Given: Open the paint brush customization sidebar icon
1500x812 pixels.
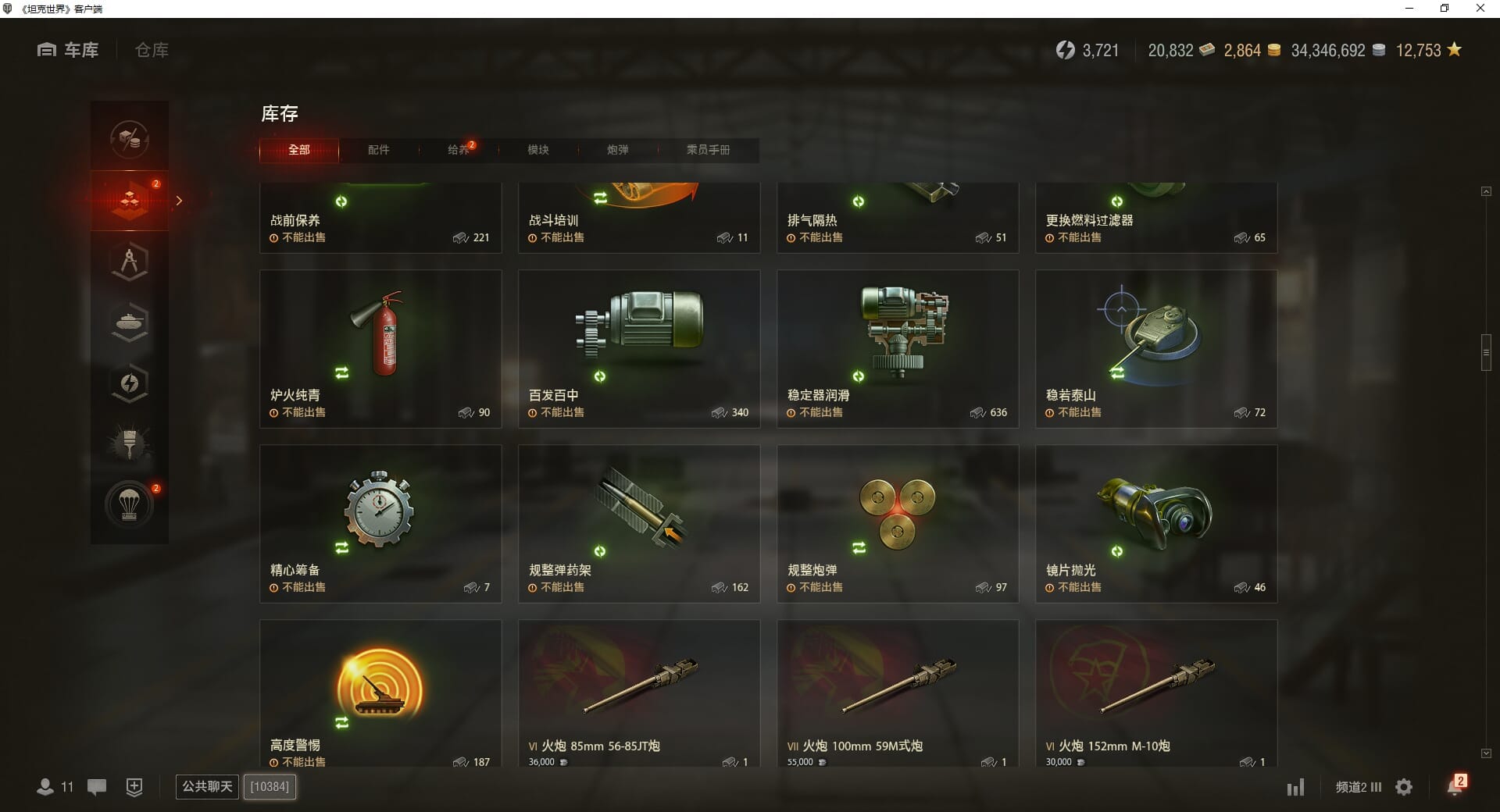Looking at the screenshot, I should [130, 444].
